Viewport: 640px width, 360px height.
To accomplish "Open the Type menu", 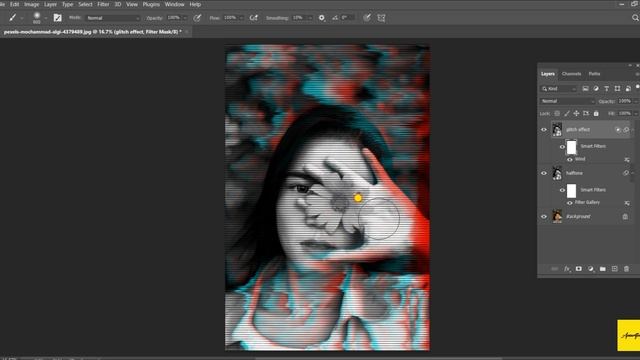I will (x=68, y=4).
